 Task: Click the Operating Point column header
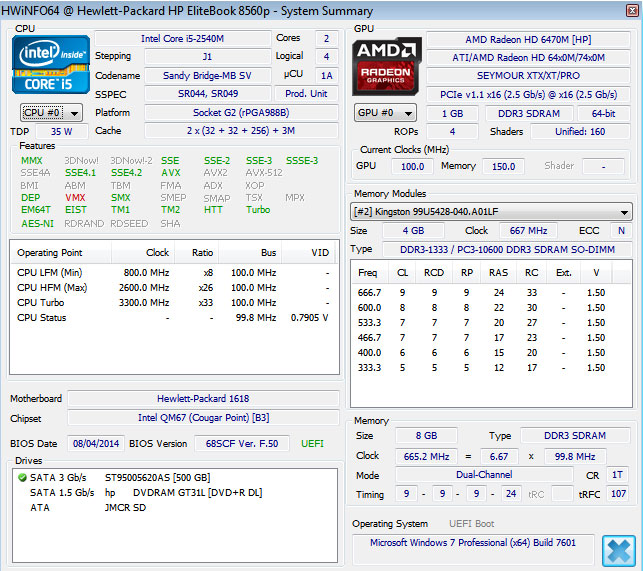(61, 253)
